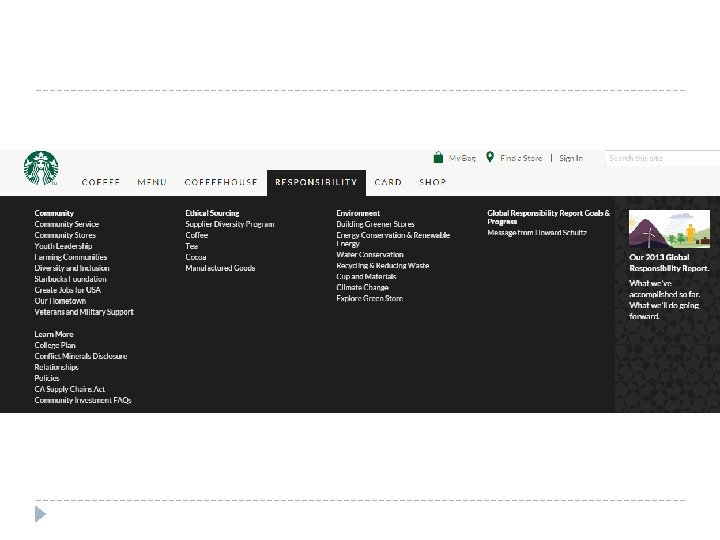Screen dimensions: 720x540
Task: Open the Coffee navigation menu
Action: (x=101, y=182)
